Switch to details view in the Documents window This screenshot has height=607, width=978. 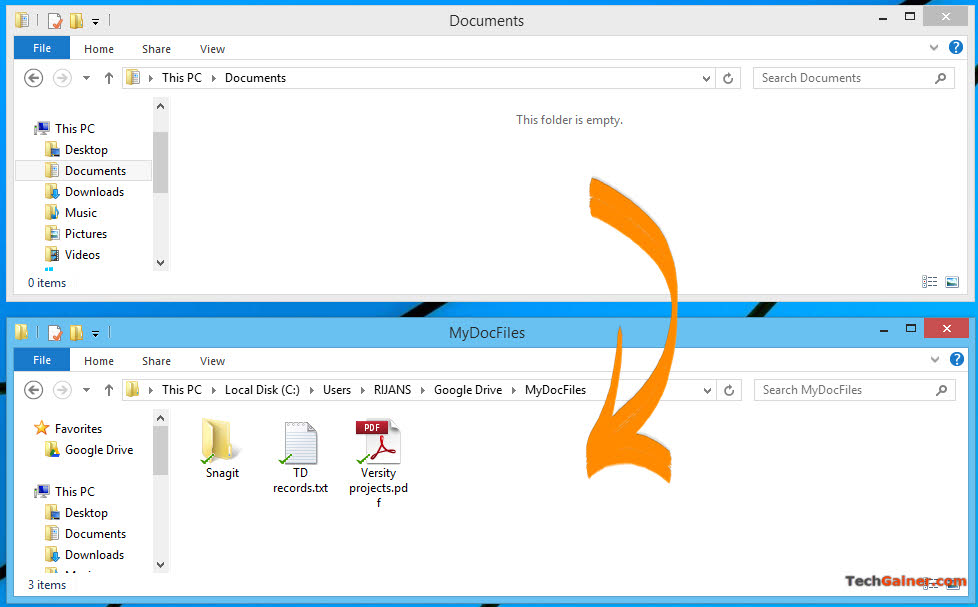(x=930, y=283)
